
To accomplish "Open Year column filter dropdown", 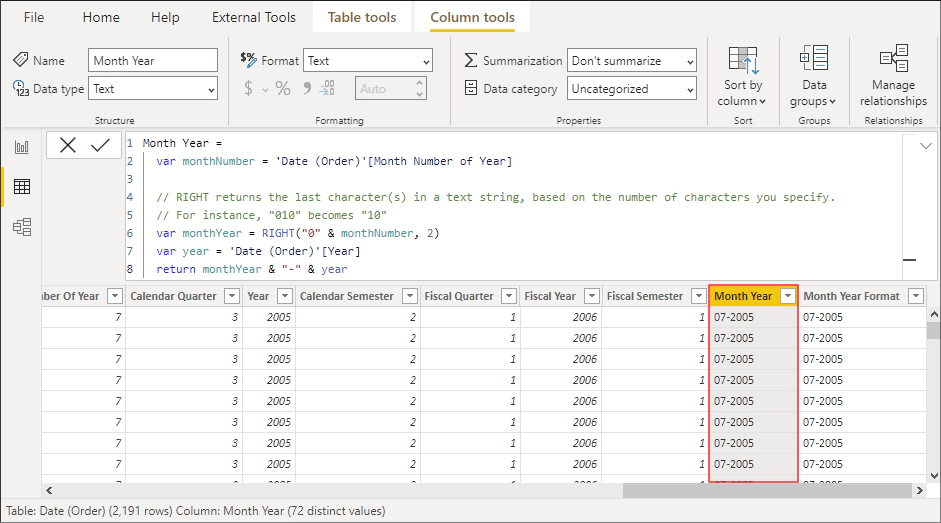I will (285, 296).
